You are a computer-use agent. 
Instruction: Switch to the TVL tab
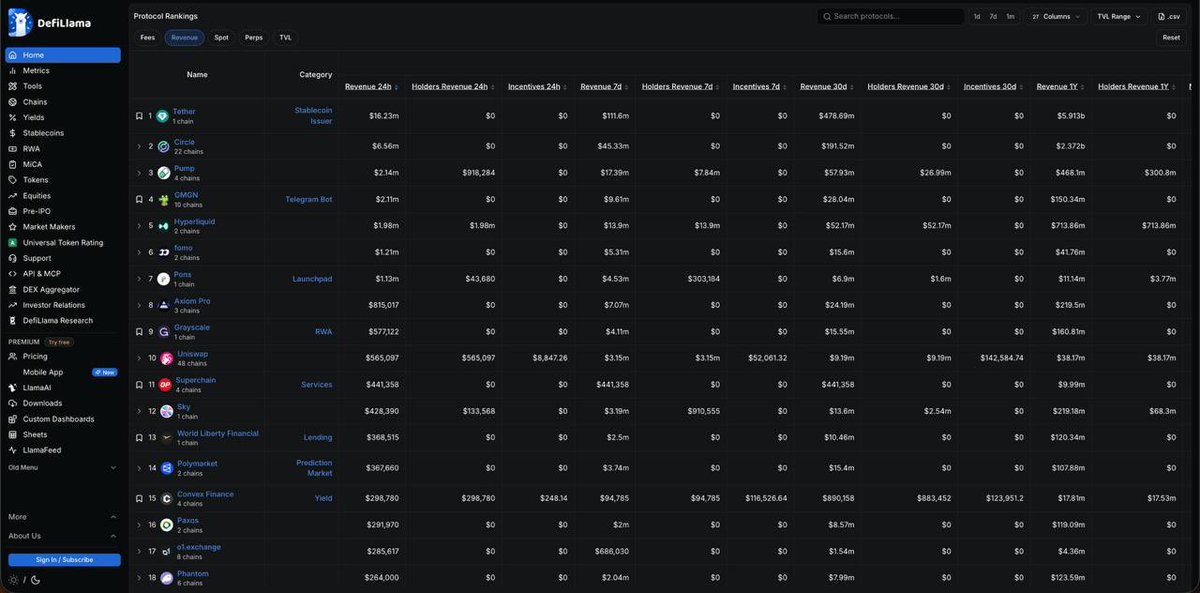[286, 37]
